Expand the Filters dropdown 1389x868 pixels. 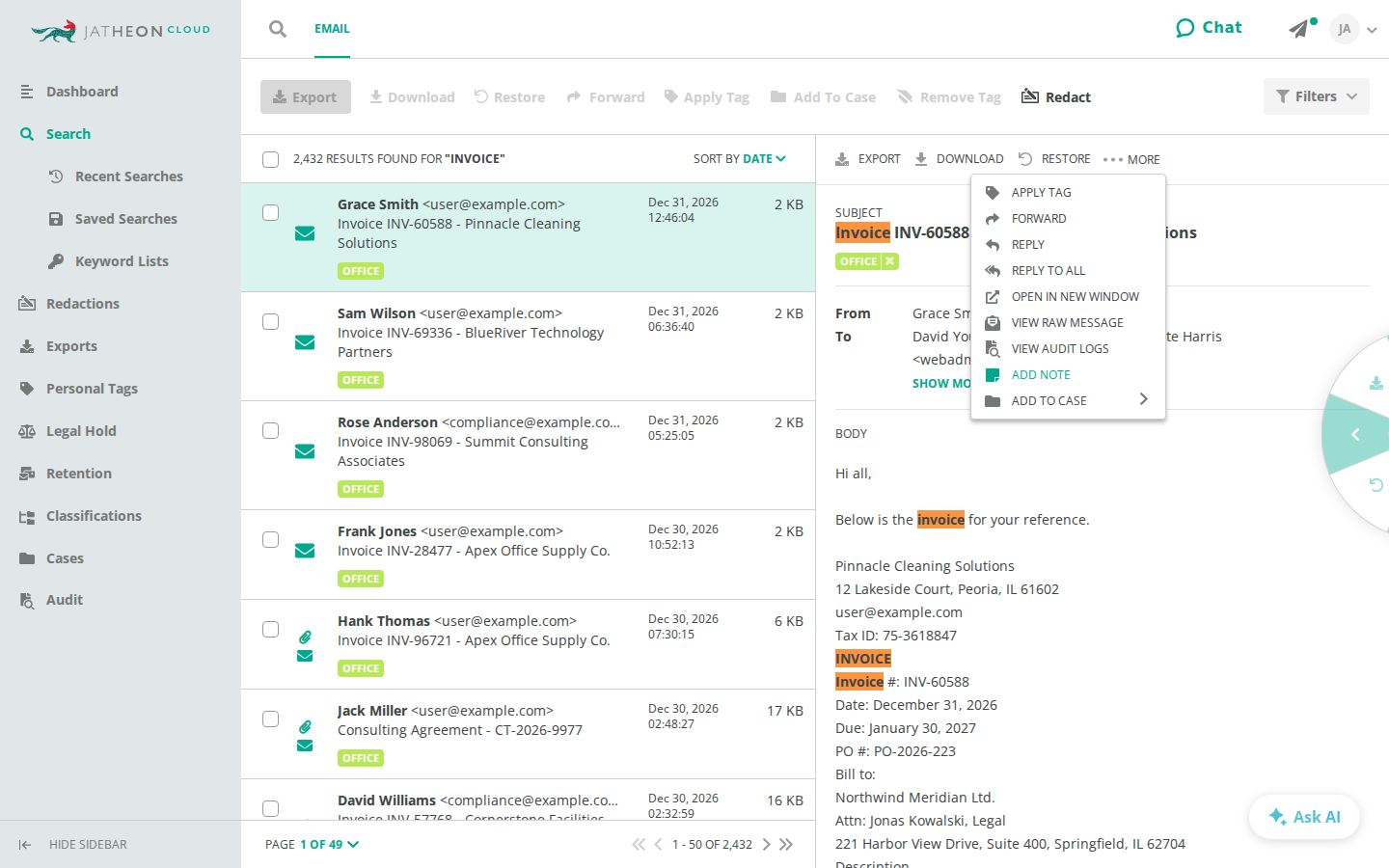(1317, 96)
